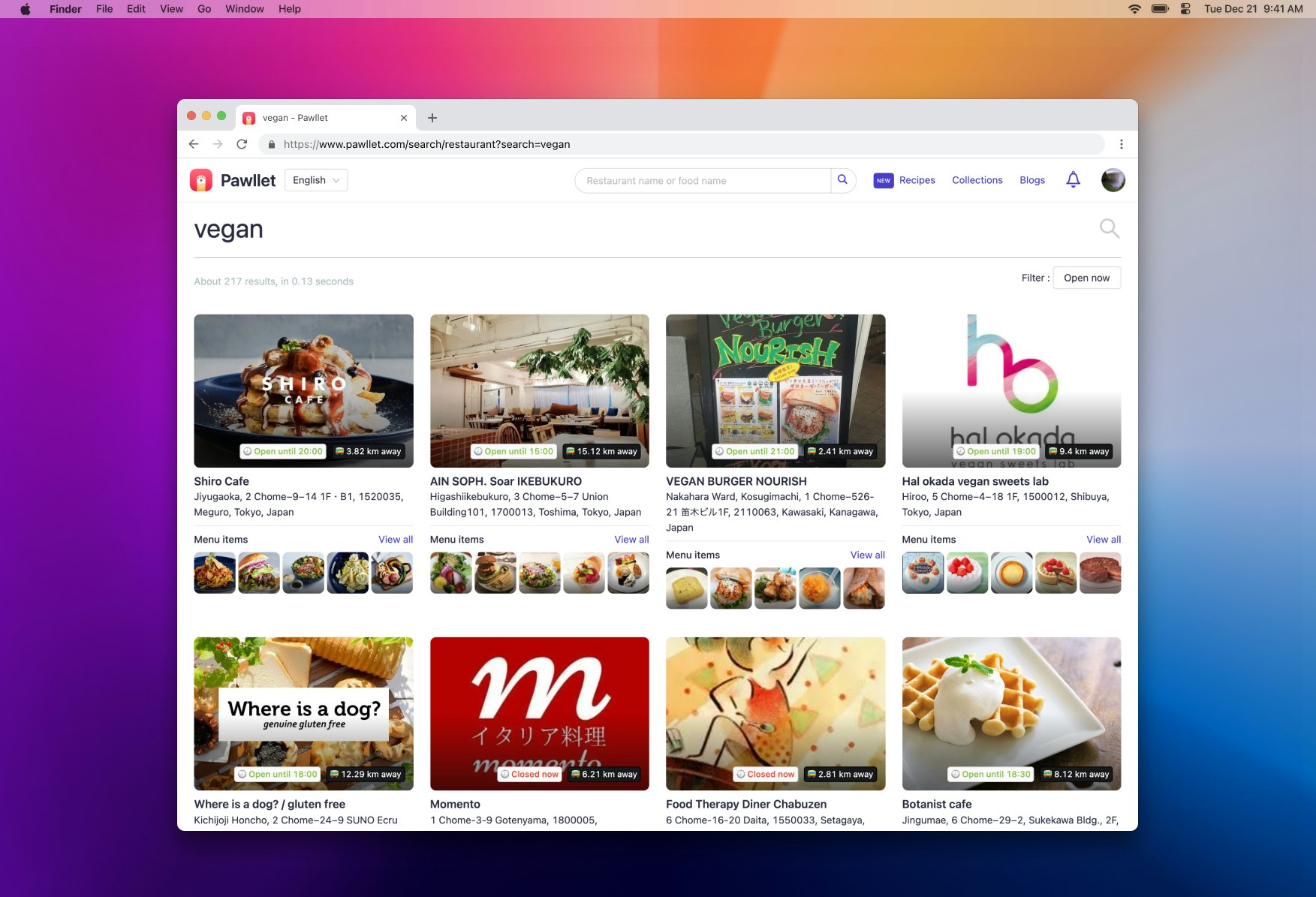Open the Where is a dog? bread photo
This screenshot has width=1316, height=897.
[x=303, y=714]
